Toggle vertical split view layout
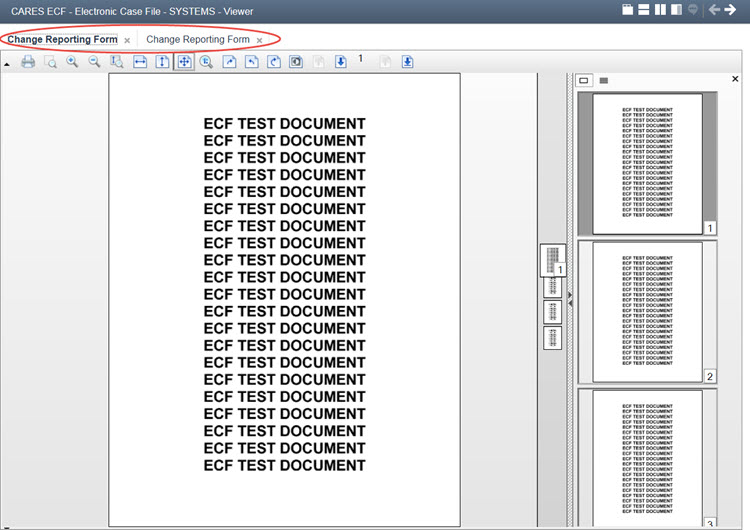 tap(660, 10)
